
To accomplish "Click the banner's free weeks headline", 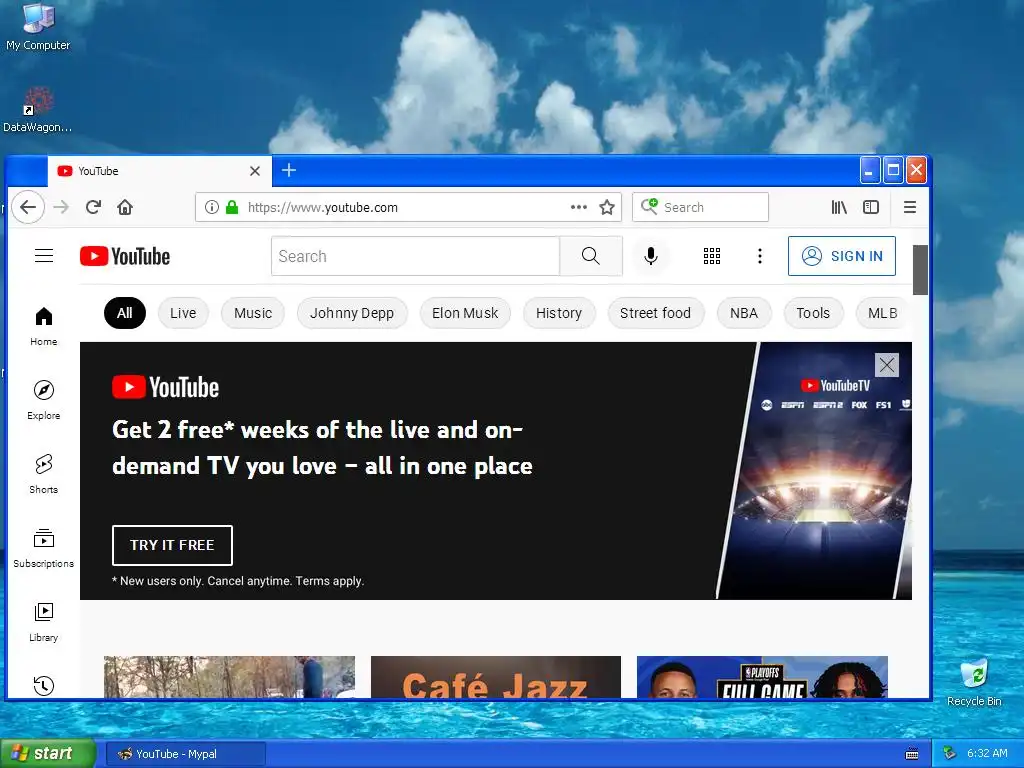I will pyautogui.click(x=322, y=448).
